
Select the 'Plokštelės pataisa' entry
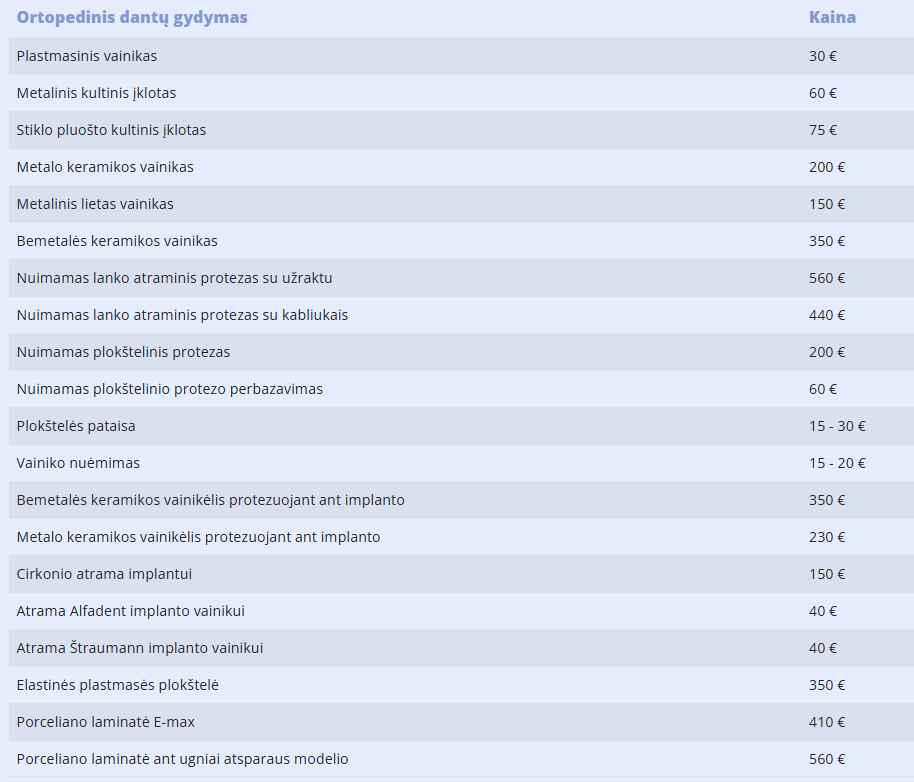76,426
